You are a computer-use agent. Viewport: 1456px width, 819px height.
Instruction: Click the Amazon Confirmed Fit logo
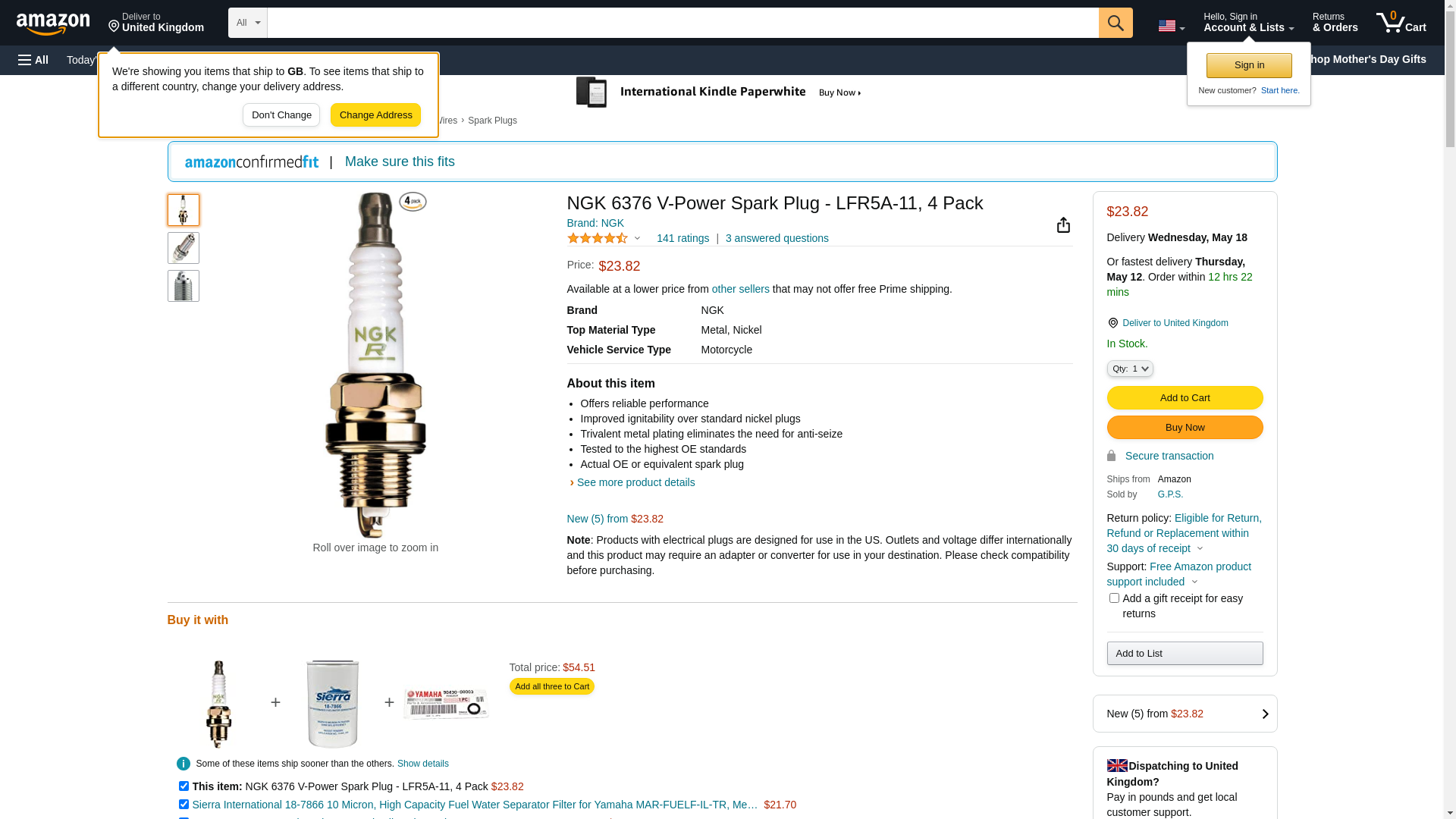pyautogui.click(x=252, y=162)
